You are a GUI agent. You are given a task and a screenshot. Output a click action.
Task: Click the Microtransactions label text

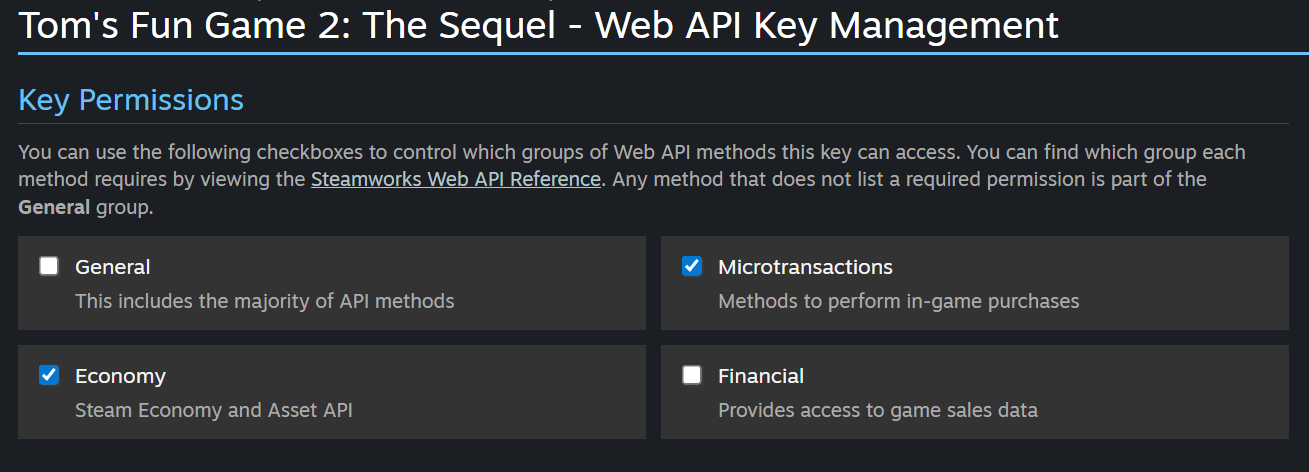[x=805, y=267]
